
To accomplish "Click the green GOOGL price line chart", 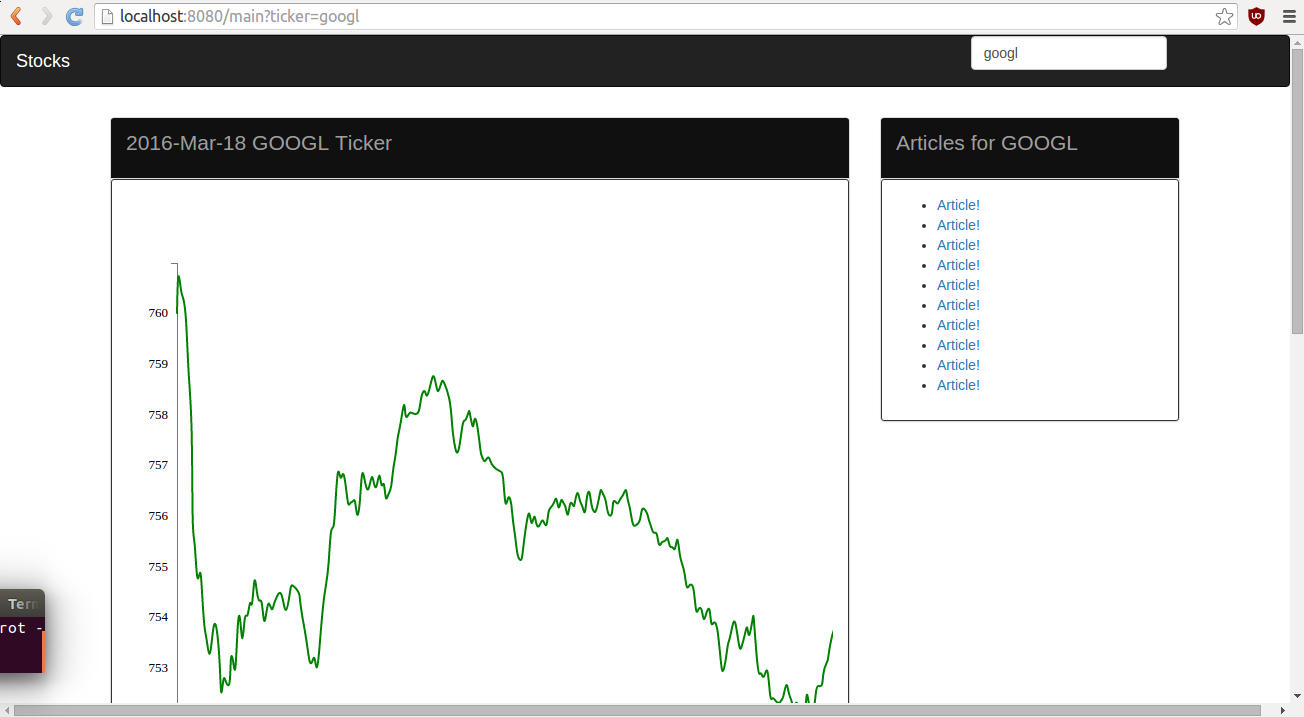I will (504, 488).
